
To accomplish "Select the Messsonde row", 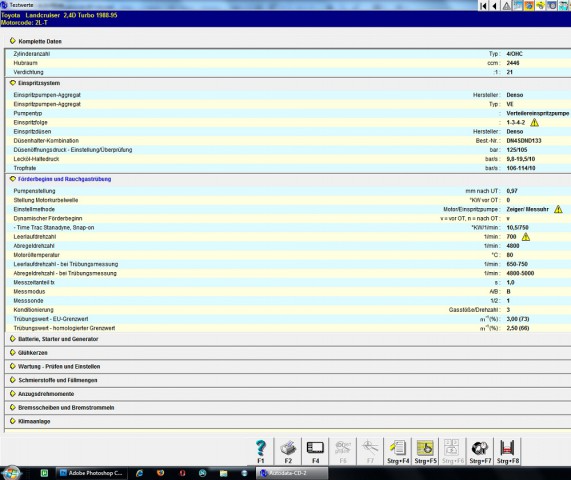I will tap(288, 300).
